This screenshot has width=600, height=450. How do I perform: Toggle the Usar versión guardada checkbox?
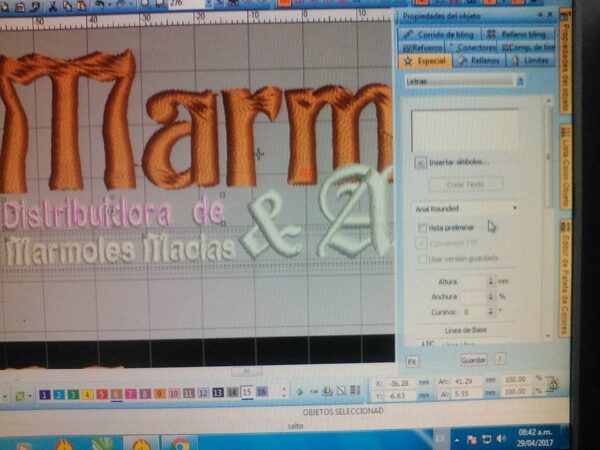422,259
